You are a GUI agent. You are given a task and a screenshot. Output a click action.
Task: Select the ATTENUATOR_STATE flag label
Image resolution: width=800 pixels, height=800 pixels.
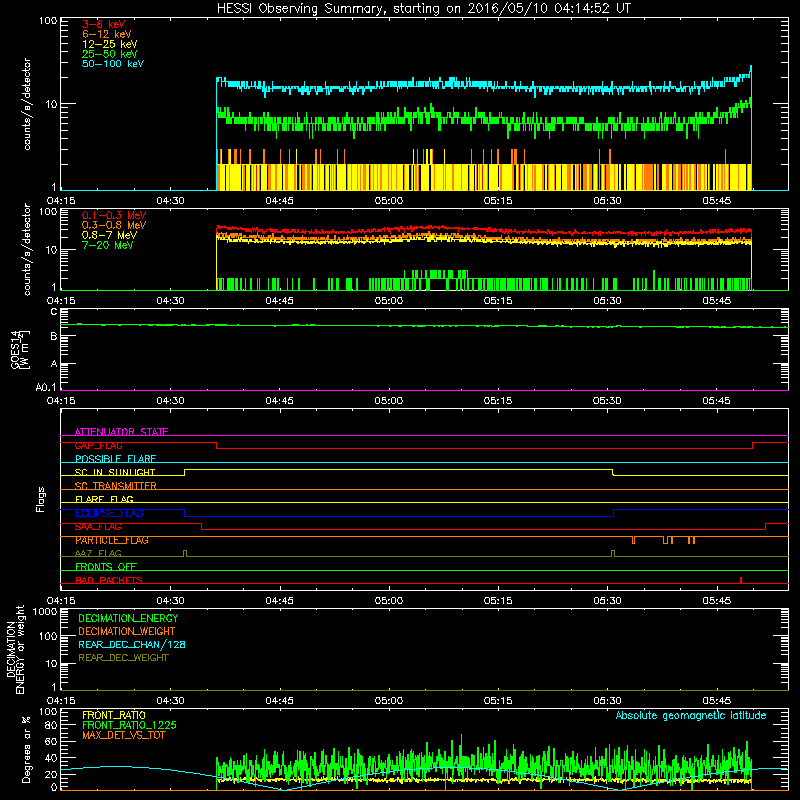click(121, 432)
